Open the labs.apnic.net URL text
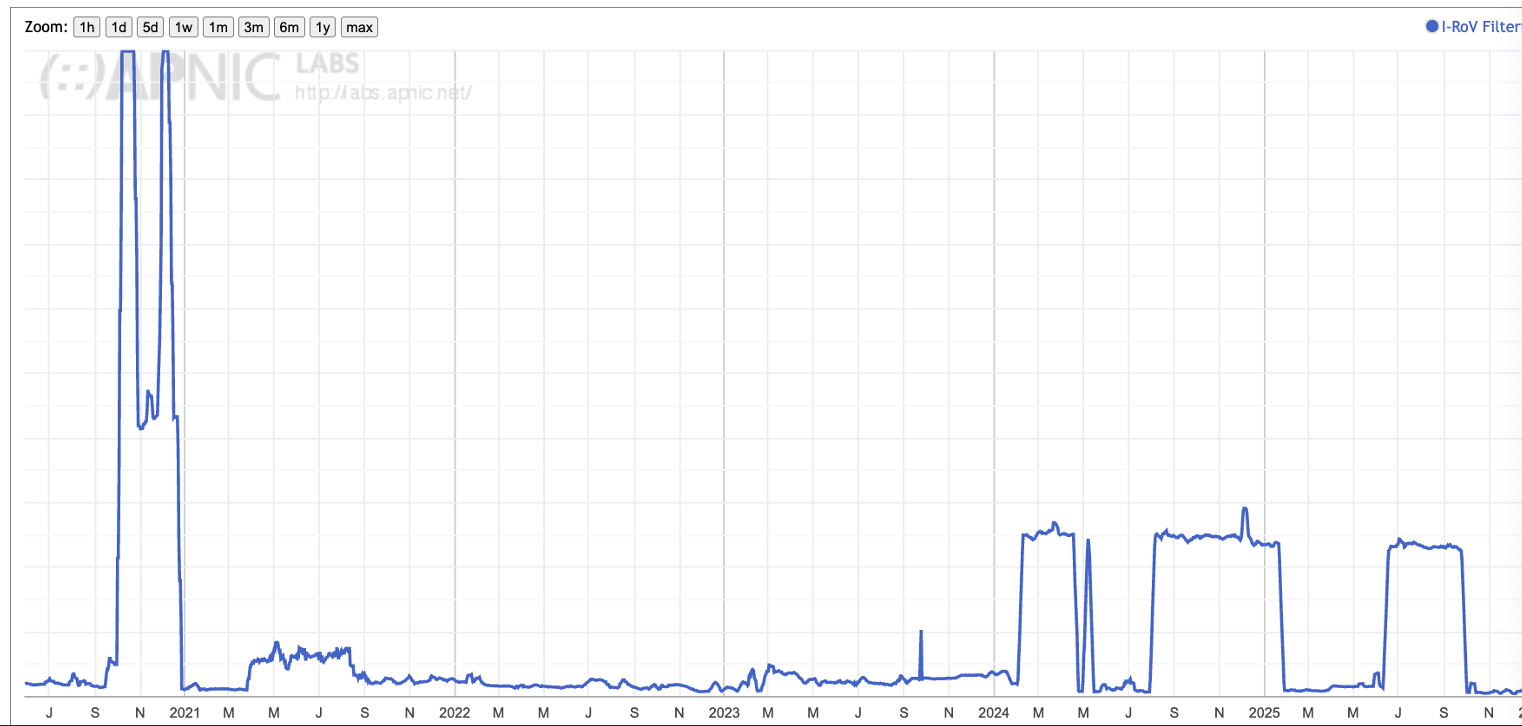The image size is (1522, 726). 383,93
